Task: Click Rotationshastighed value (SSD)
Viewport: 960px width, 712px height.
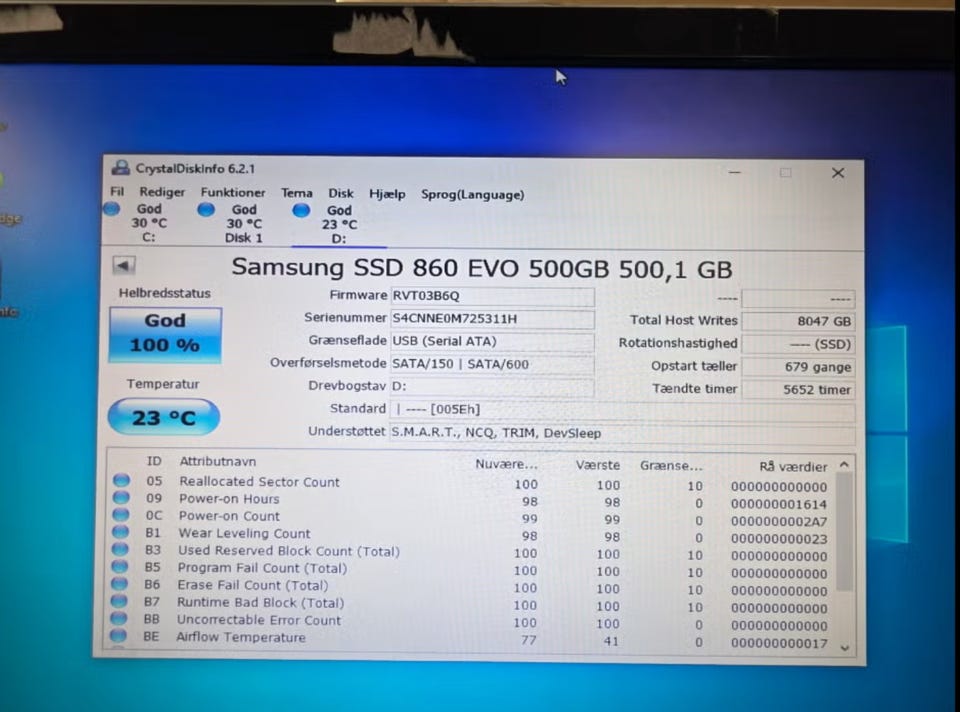Action: click(798, 344)
